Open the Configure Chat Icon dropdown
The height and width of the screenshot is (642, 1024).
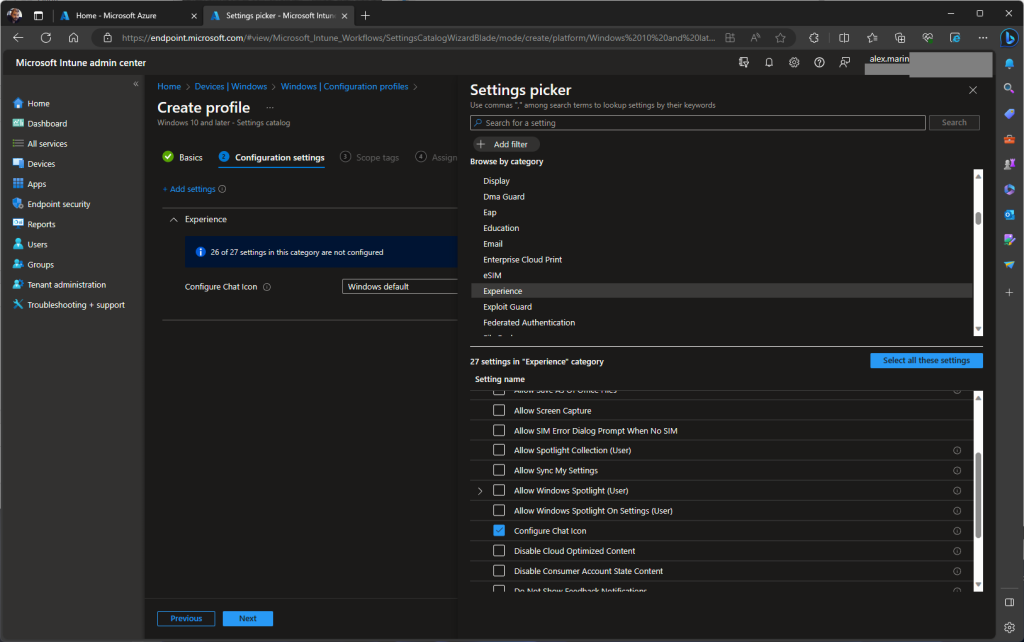[x=400, y=287]
